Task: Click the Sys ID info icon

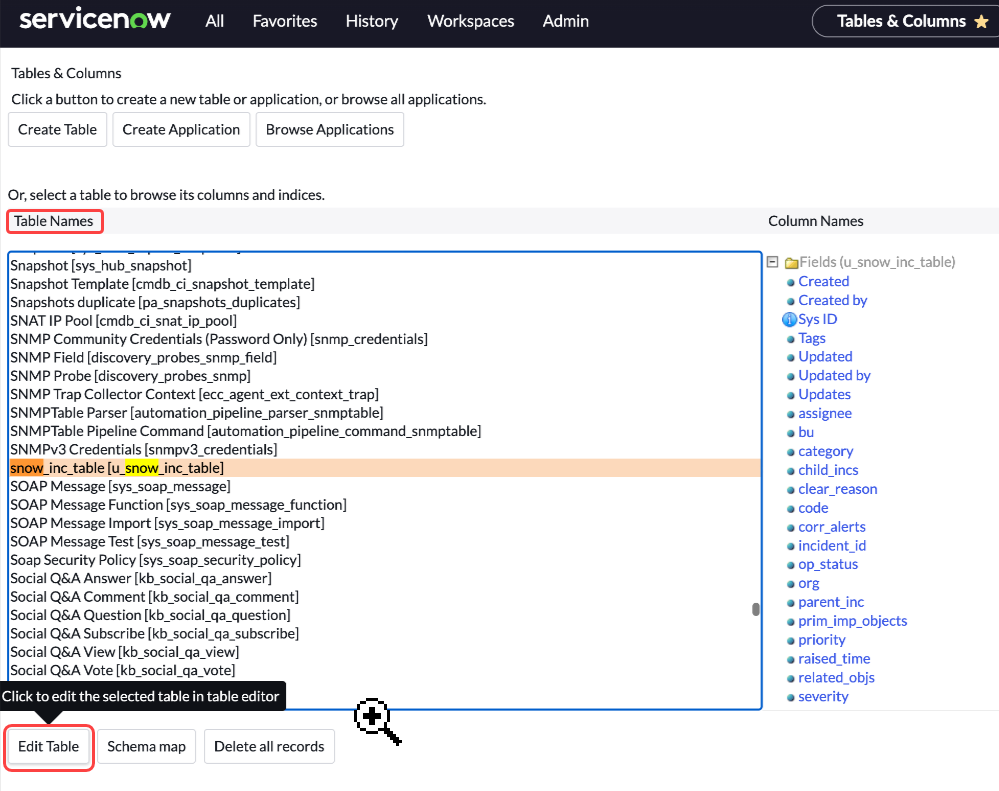Action: click(x=789, y=320)
